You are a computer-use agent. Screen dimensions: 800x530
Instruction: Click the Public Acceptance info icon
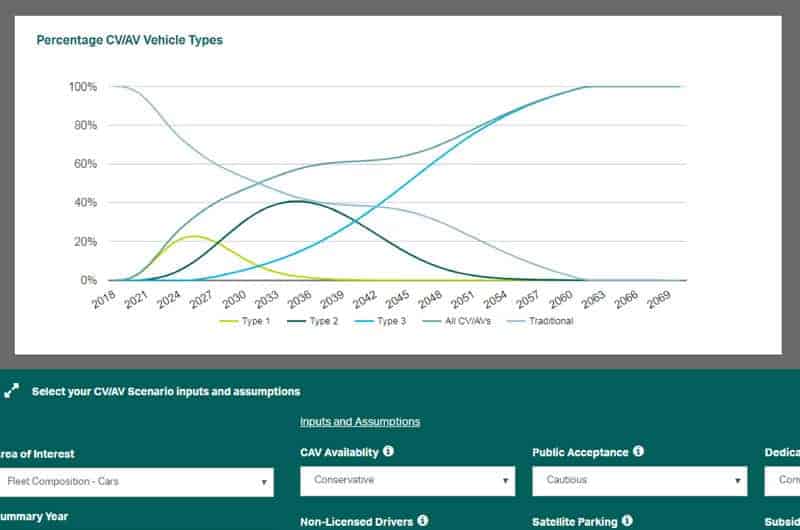638,452
